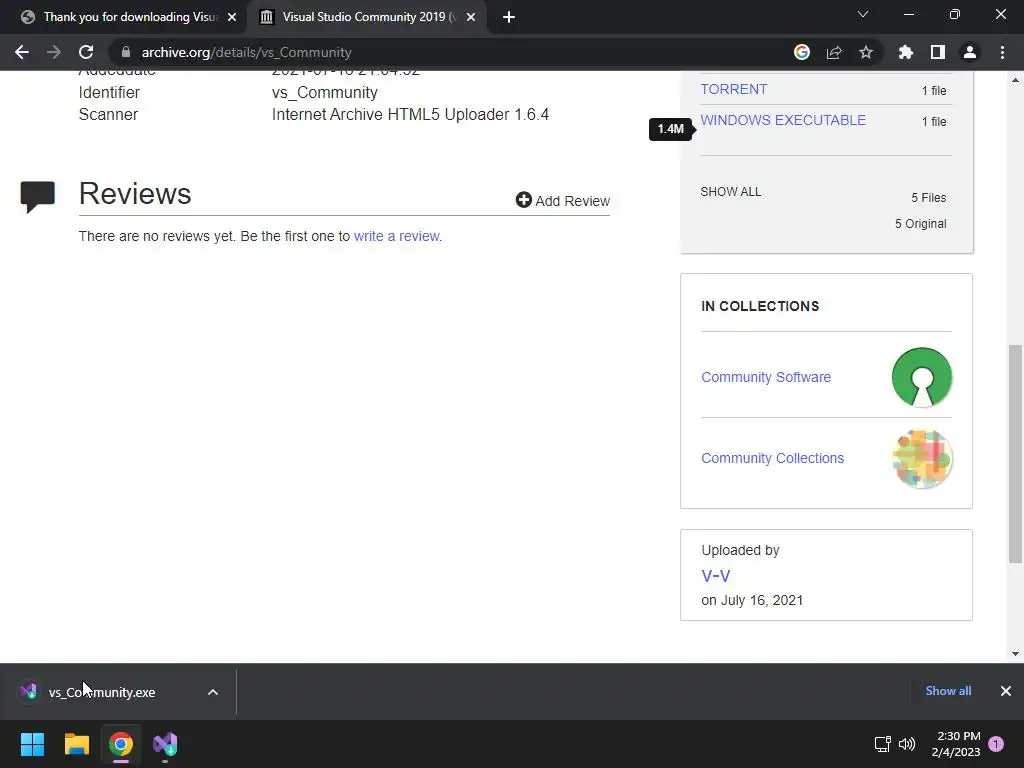The height and width of the screenshot is (768, 1024).
Task: Go back to the previous page
Action: pos(22,52)
